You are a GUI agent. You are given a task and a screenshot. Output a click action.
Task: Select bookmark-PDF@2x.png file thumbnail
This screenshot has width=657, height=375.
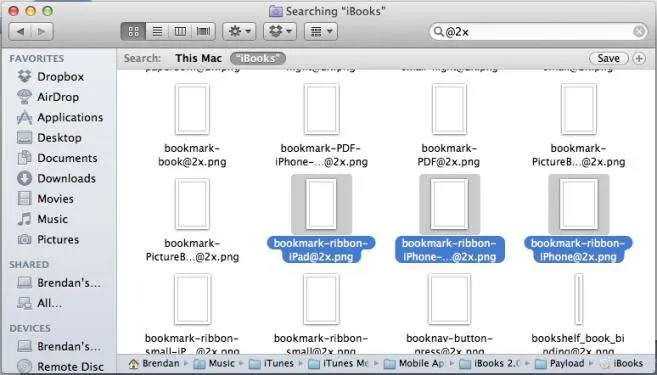click(449, 109)
